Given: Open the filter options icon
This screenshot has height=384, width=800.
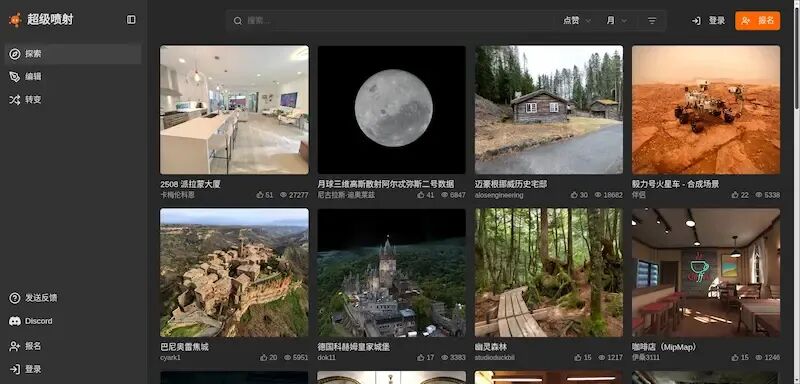Looking at the screenshot, I should pos(652,21).
